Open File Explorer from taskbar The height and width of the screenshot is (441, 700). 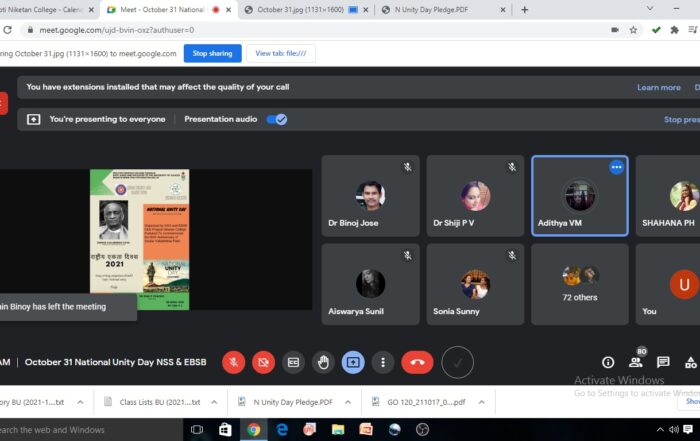coord(338,430)
